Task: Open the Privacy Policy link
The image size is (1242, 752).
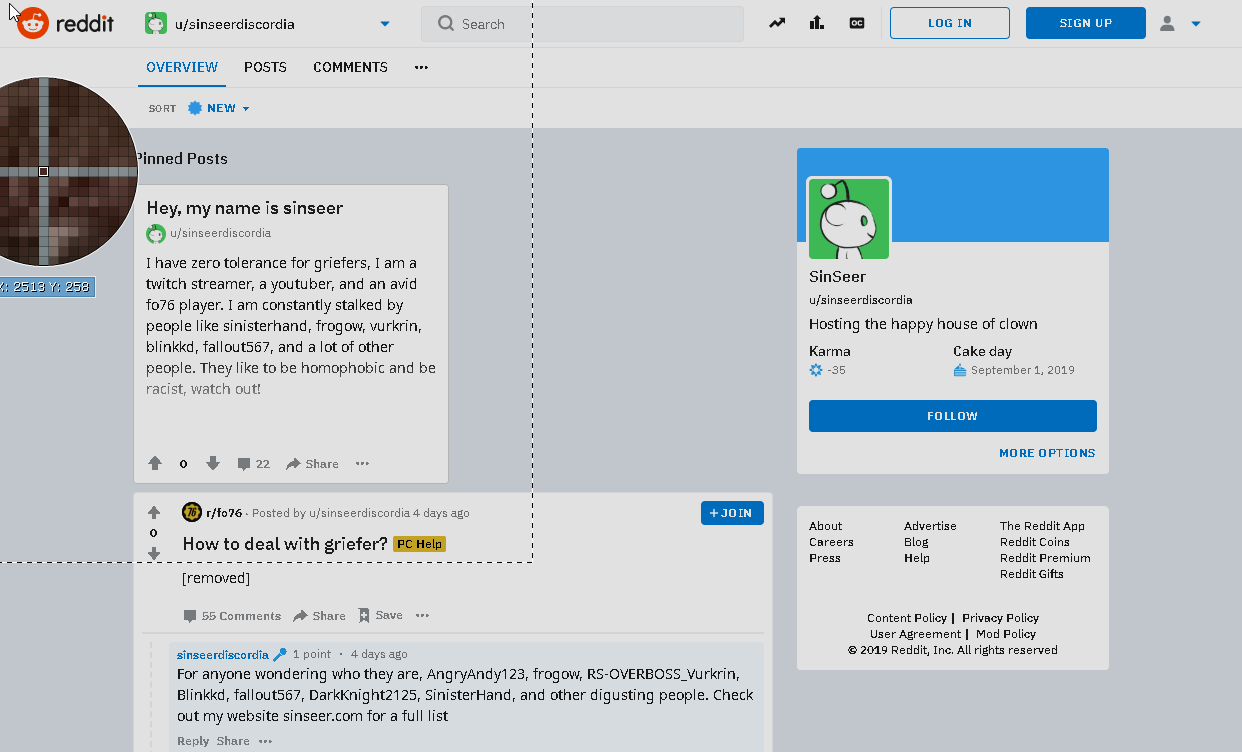Action: (1000, 618)
